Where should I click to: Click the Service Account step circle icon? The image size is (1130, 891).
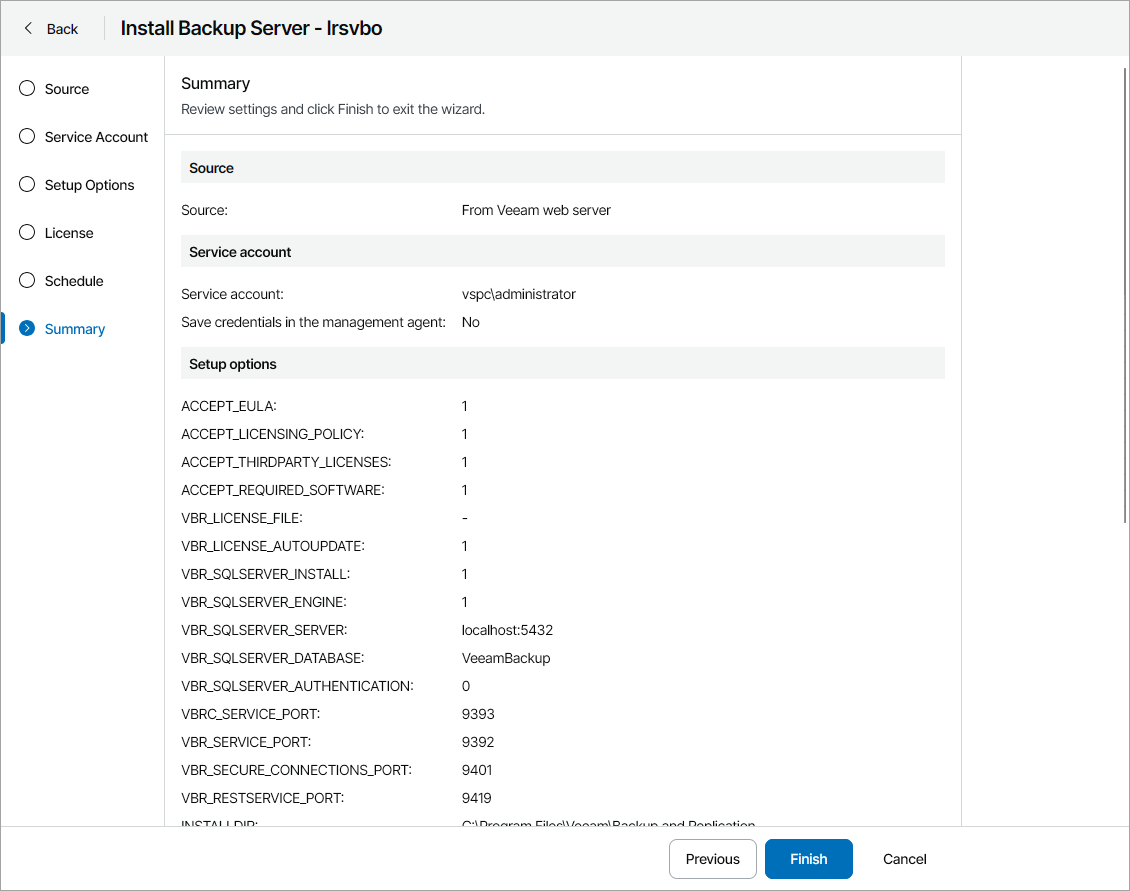coord(26,136)
